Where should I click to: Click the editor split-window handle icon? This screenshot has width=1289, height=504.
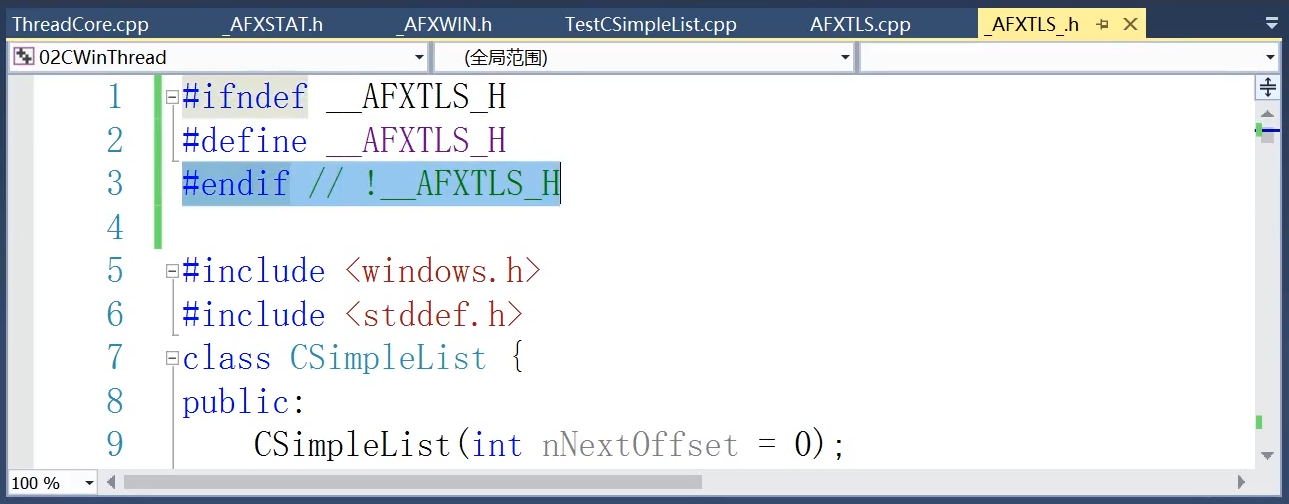tap(1268, 87)
